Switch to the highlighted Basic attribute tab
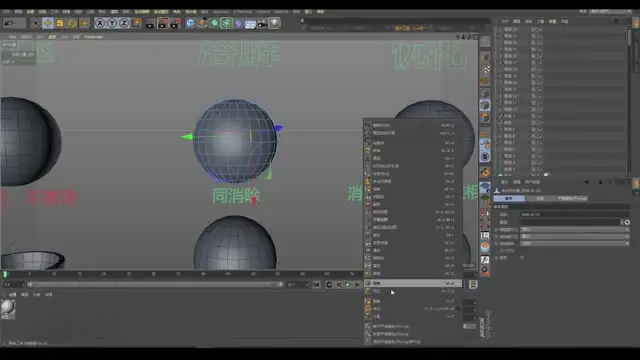Viewport: 640px width, 360px height. 509,198
